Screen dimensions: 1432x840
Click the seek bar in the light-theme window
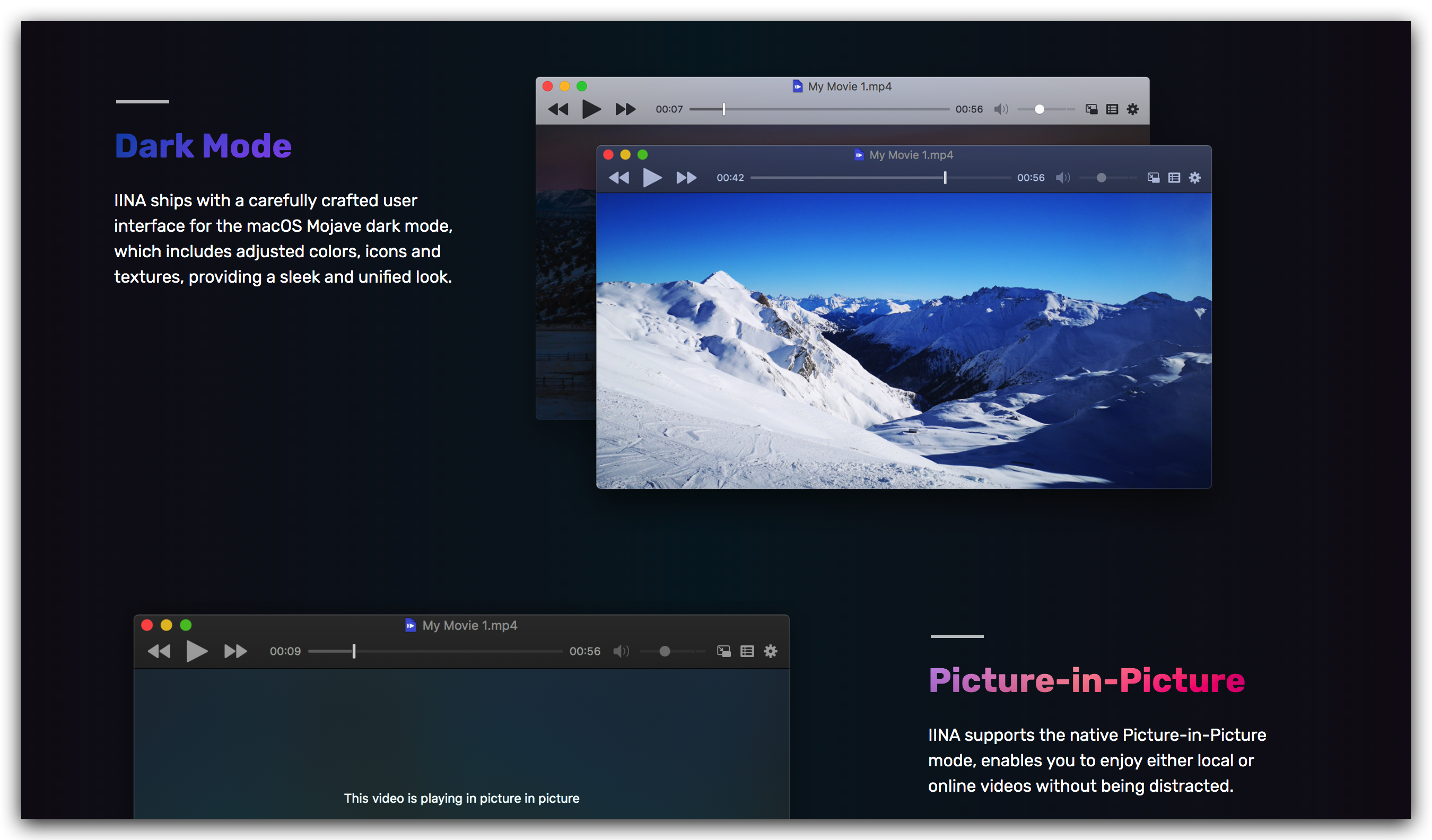[x=819, y=109]
